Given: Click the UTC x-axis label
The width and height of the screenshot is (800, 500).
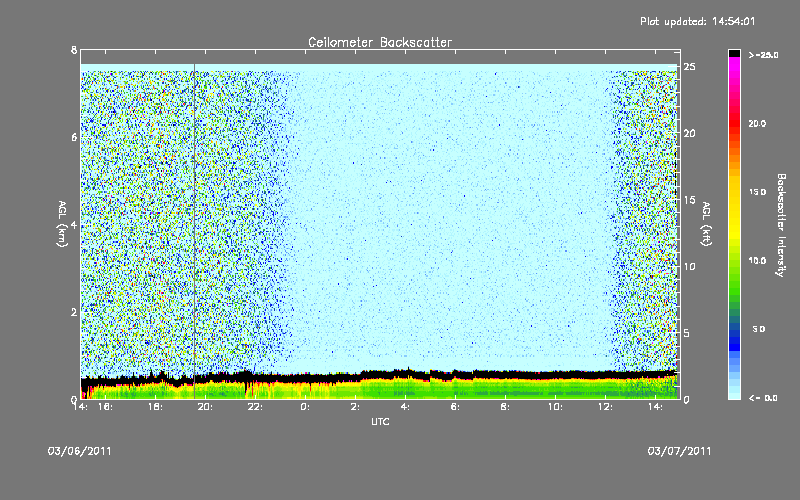Looking at the screenshot, I should (380, 421).
